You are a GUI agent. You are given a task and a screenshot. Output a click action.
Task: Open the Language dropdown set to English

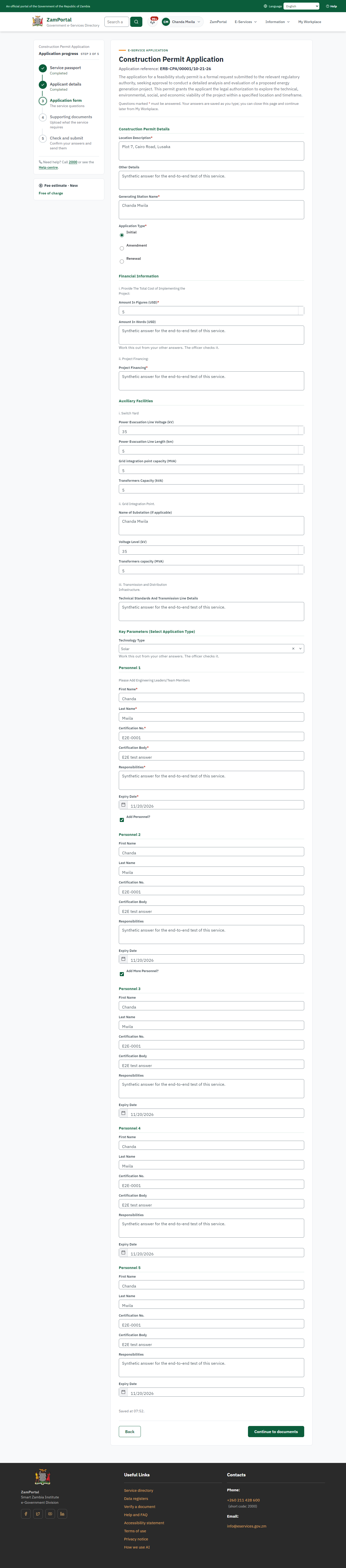[301, 6]
